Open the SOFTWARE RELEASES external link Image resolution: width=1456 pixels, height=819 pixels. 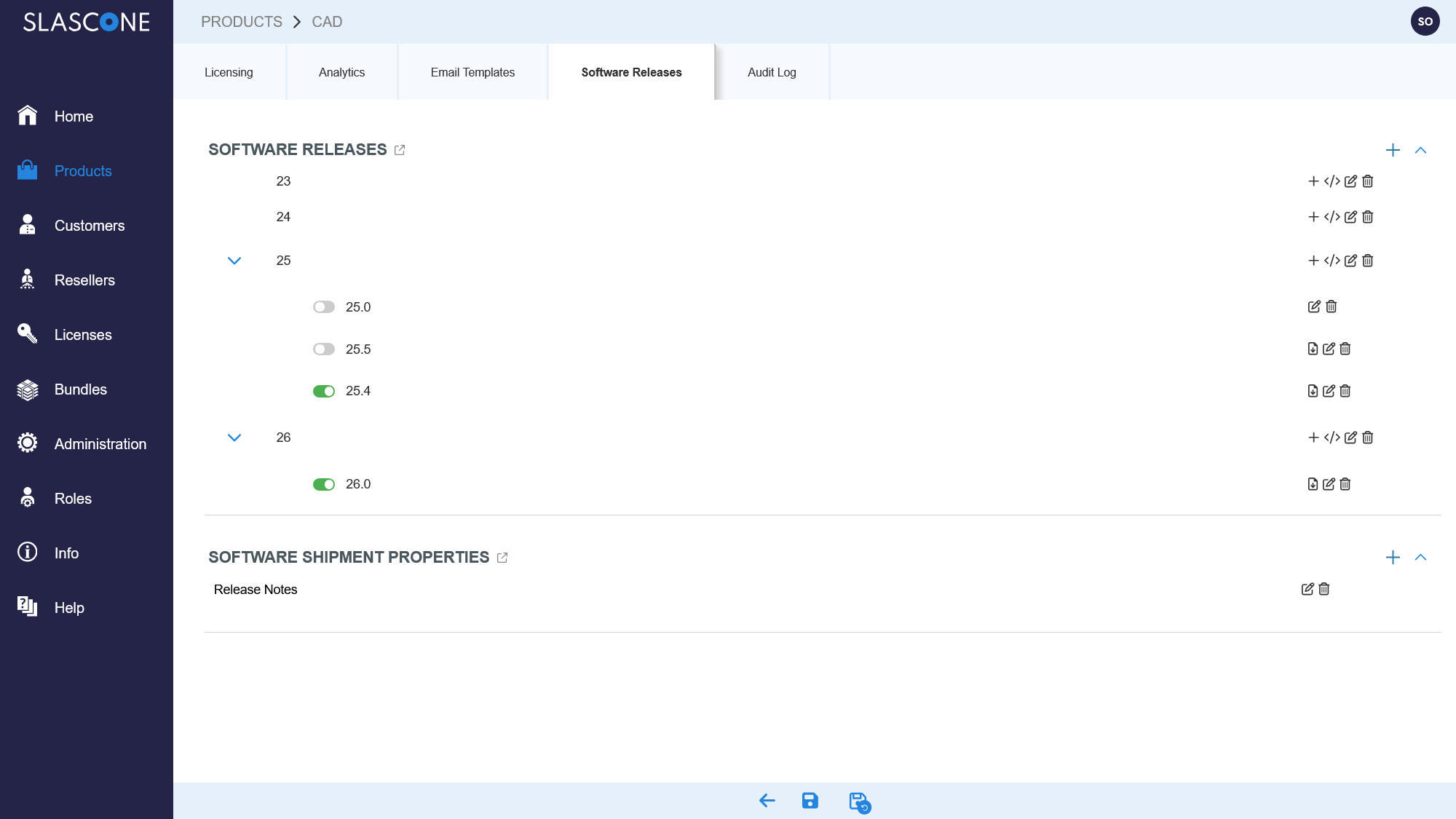[x=400, y=149]
